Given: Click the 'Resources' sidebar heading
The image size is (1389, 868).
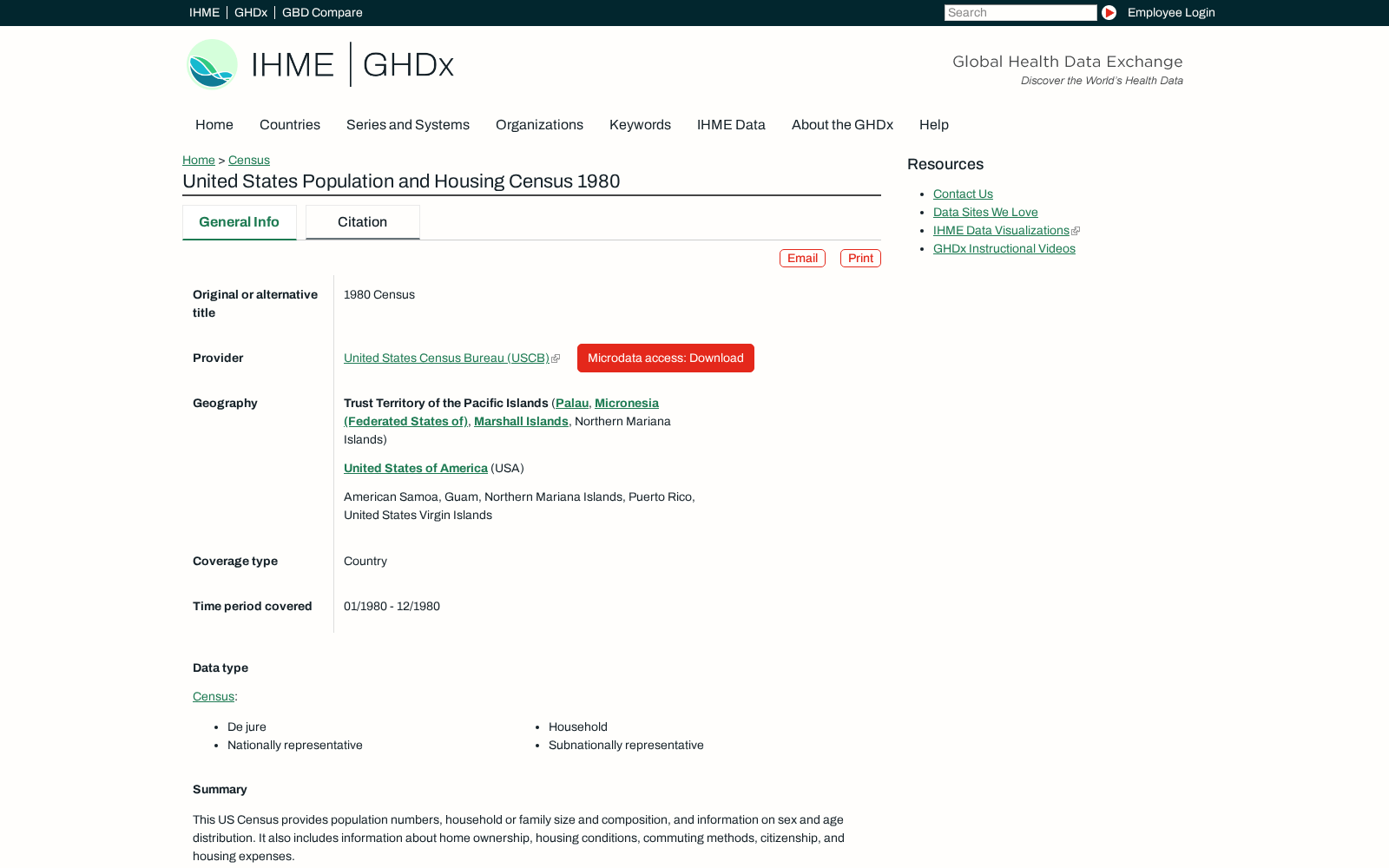Looking at the screenshot, I should click(945, 164).
